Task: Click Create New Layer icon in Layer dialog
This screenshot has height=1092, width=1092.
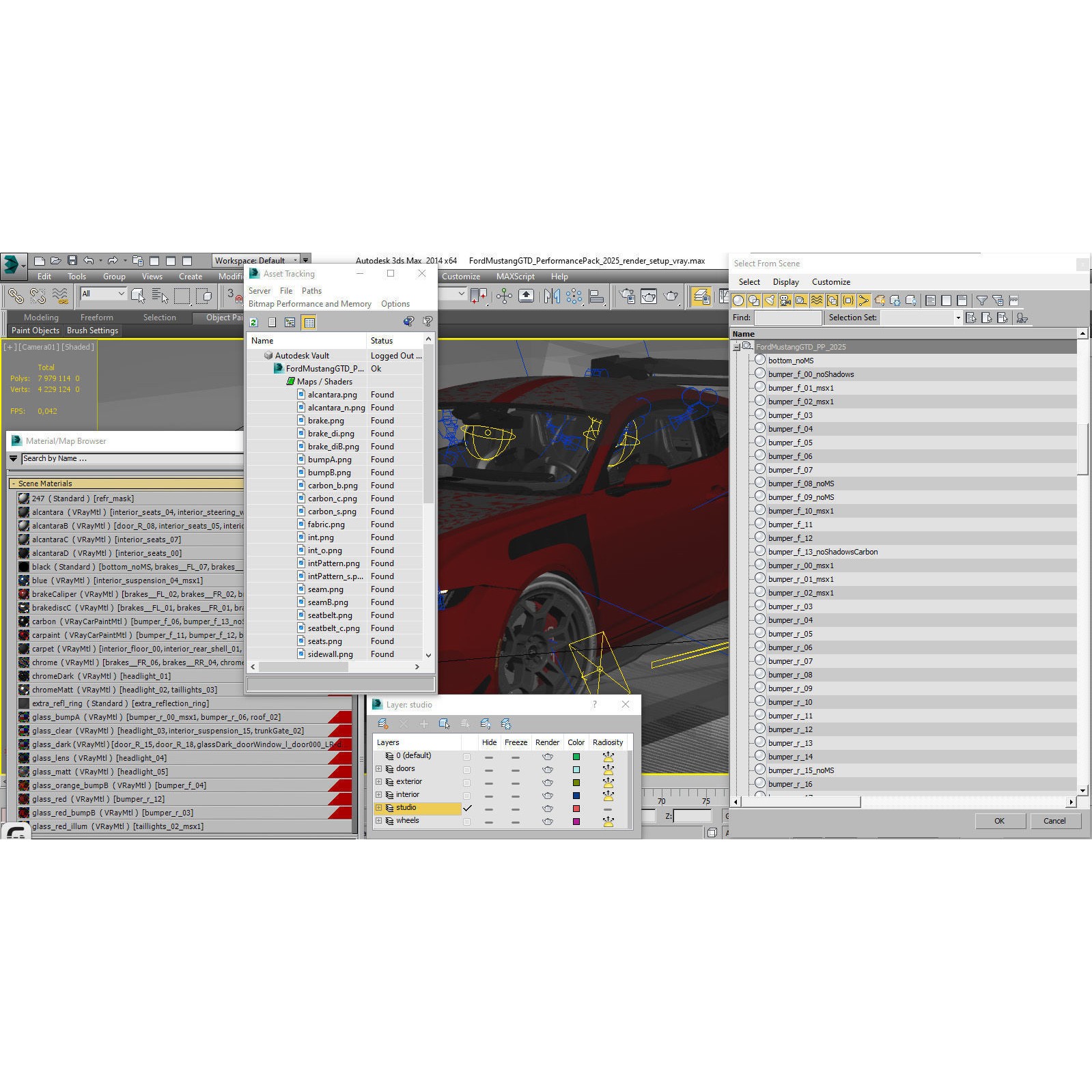Action: pos(383,723)
